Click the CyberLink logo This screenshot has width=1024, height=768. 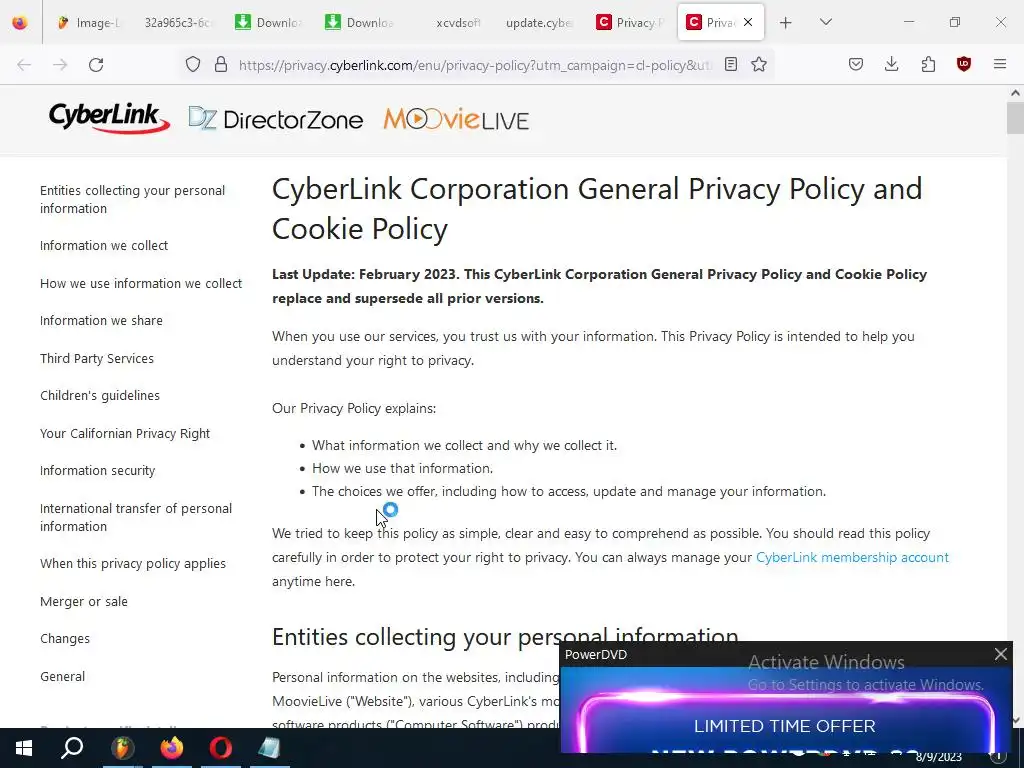(109, 118)
